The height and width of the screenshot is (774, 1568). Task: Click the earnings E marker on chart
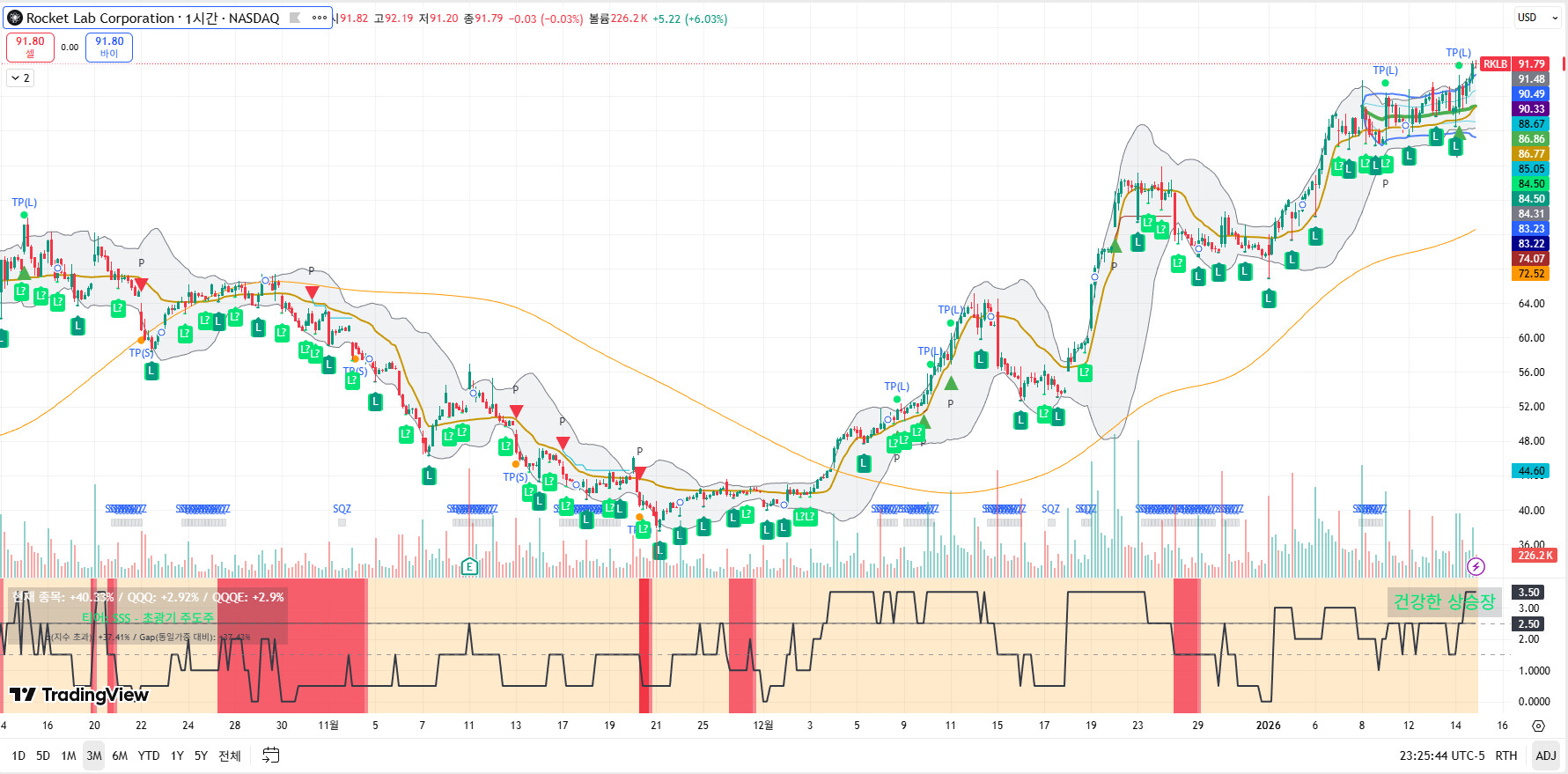click(x=469, y=566)
